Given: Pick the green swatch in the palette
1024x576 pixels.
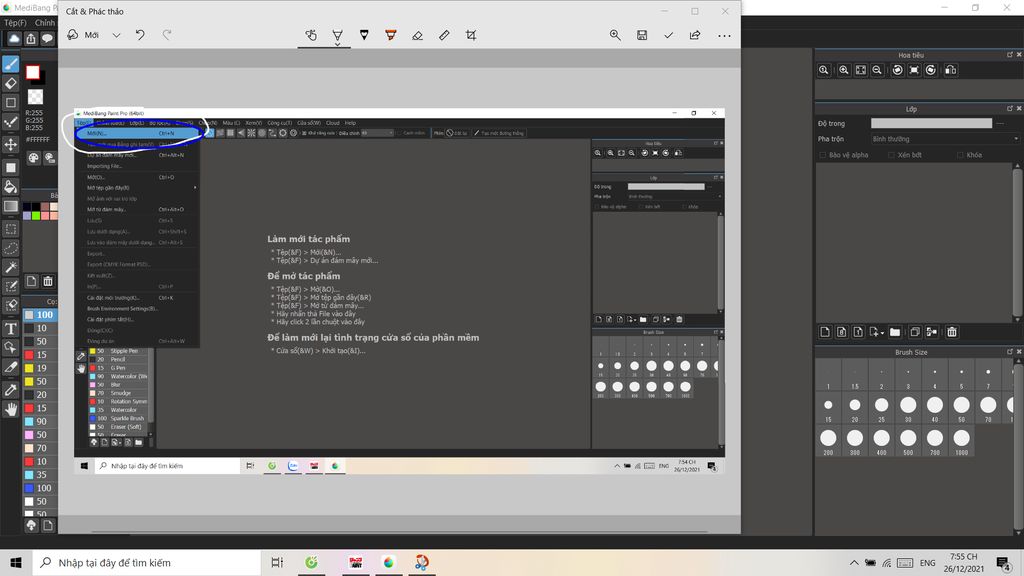Looking at the screenshot, I should click(36, 216).
